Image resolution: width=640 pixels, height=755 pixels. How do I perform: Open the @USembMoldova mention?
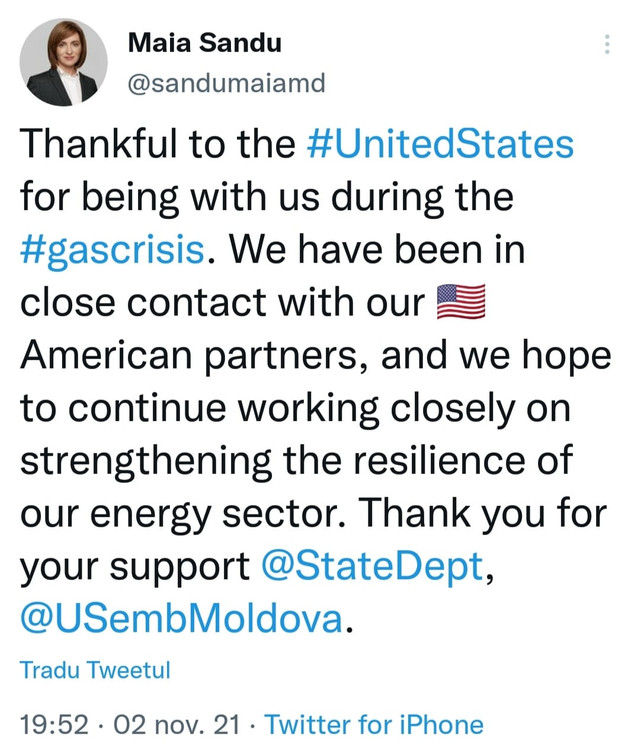click(x=182, y=618)
